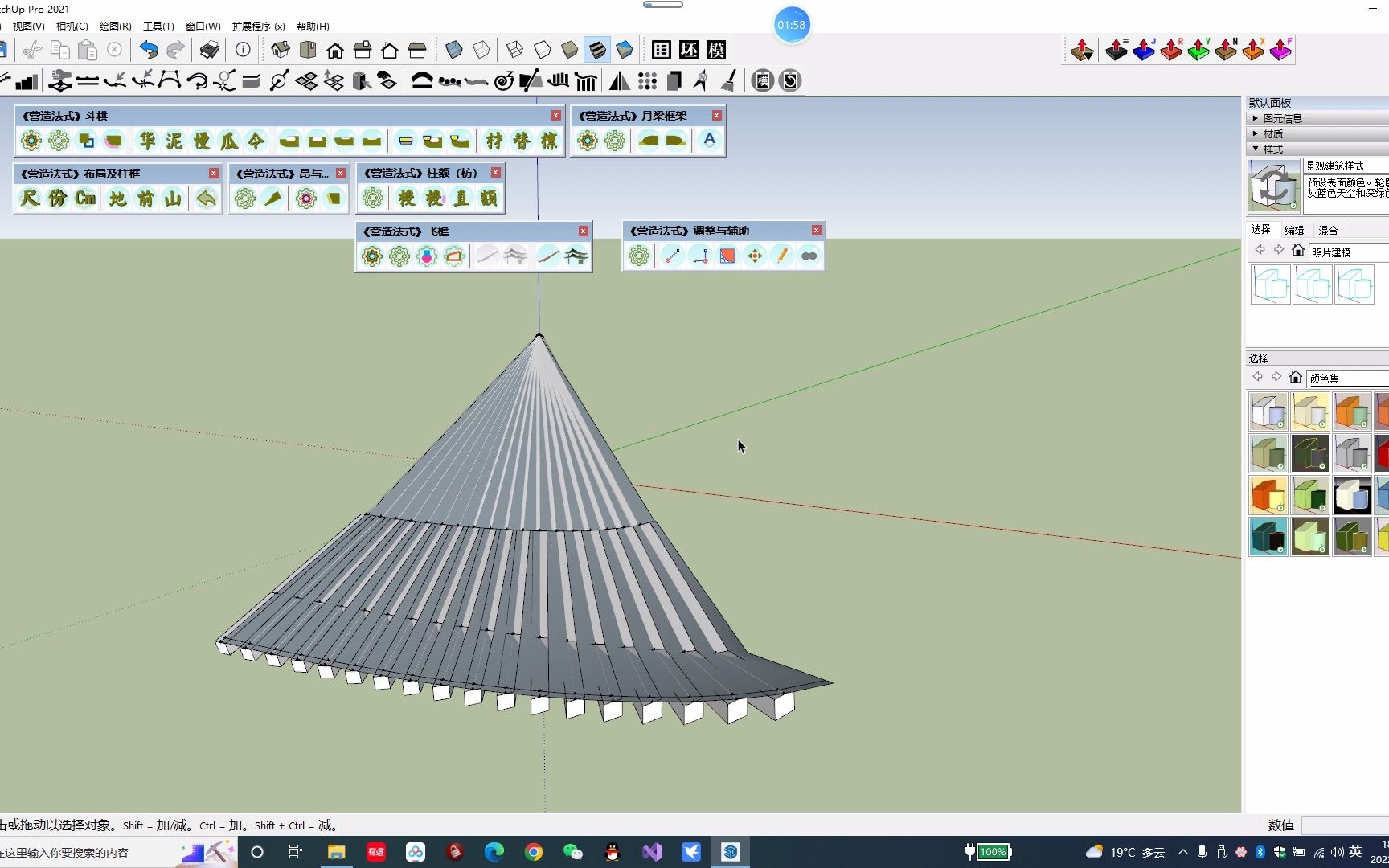Select the Print icon in the toolbar

point(209,50)
